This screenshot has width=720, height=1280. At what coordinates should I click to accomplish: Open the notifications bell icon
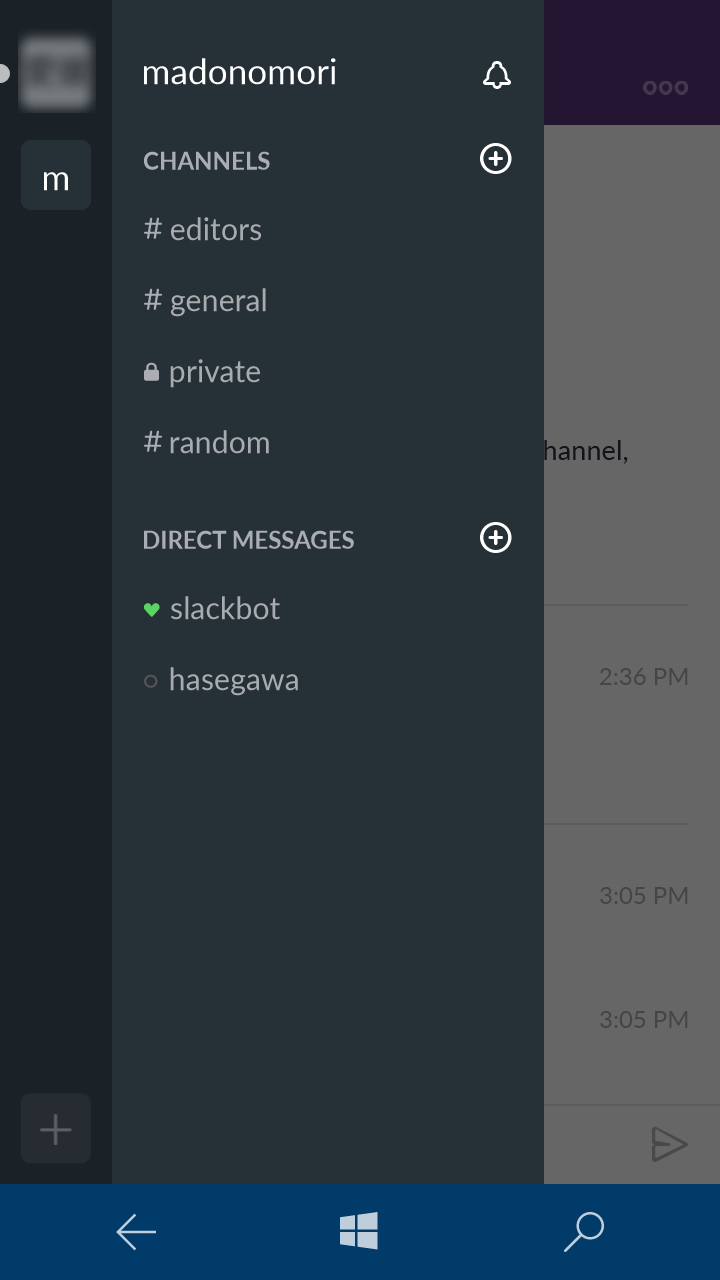click(496, 75)
